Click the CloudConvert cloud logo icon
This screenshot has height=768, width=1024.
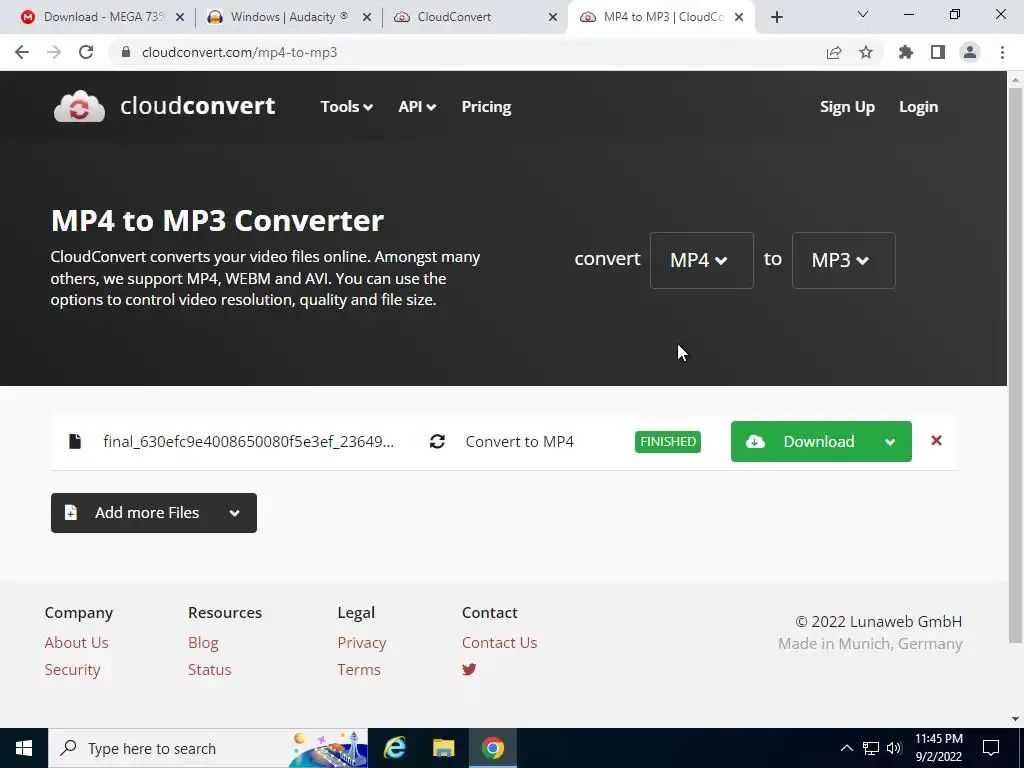tap(79, 106)
